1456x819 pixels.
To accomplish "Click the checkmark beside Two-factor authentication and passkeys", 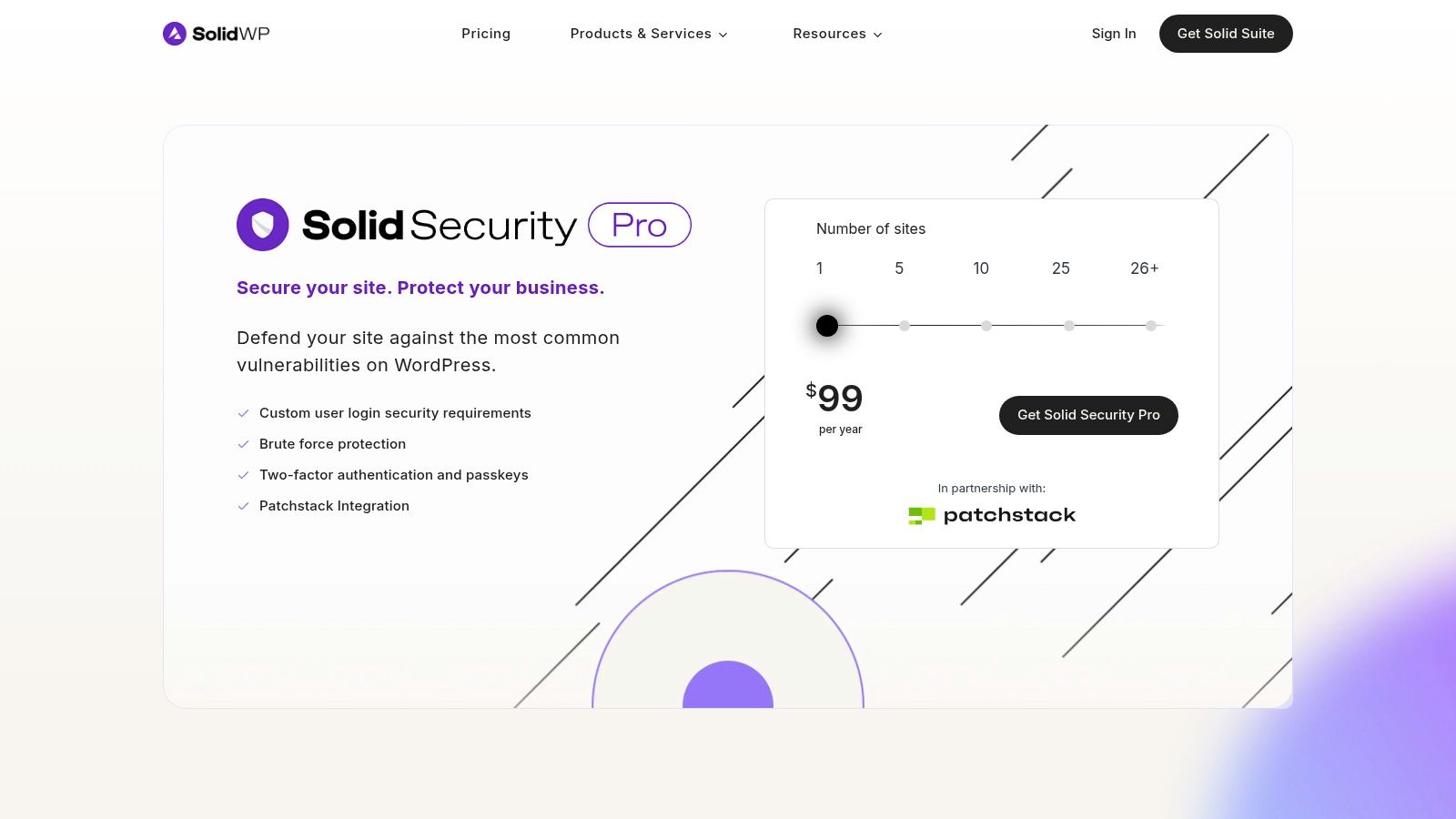I will tap(243, 475).
